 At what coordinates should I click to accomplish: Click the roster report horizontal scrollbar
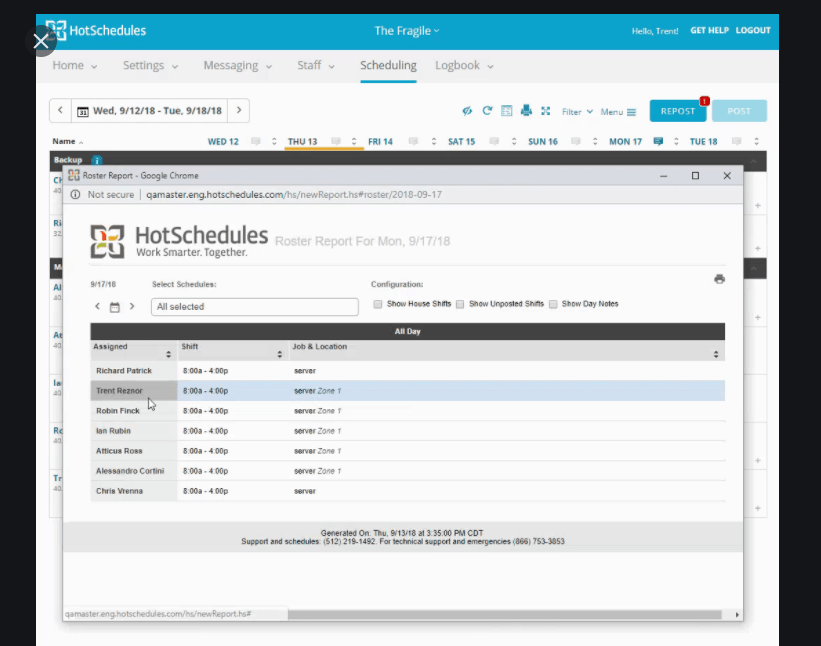[x=504, y=615]
